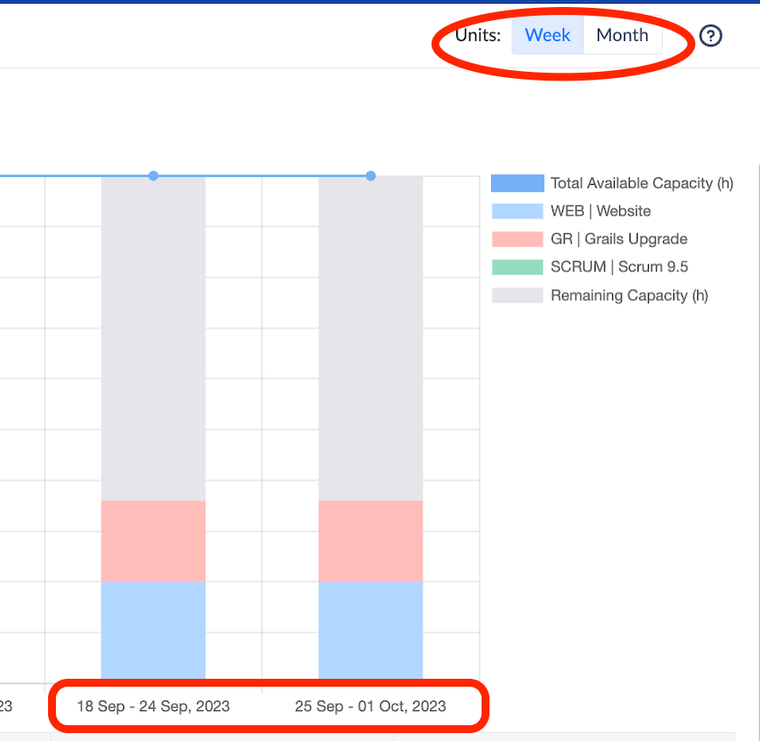Click '18 Sep - 24 Sep, 2023' axis label

(153, 706)
